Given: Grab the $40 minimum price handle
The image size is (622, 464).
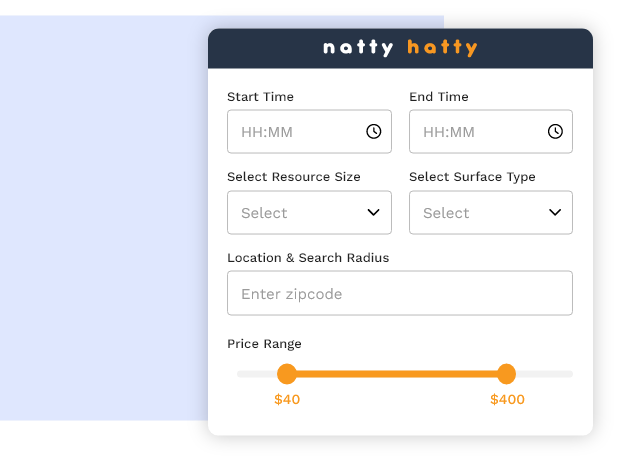Looking at the screenshot, I should pyautogui.click(x=287, y=374).
